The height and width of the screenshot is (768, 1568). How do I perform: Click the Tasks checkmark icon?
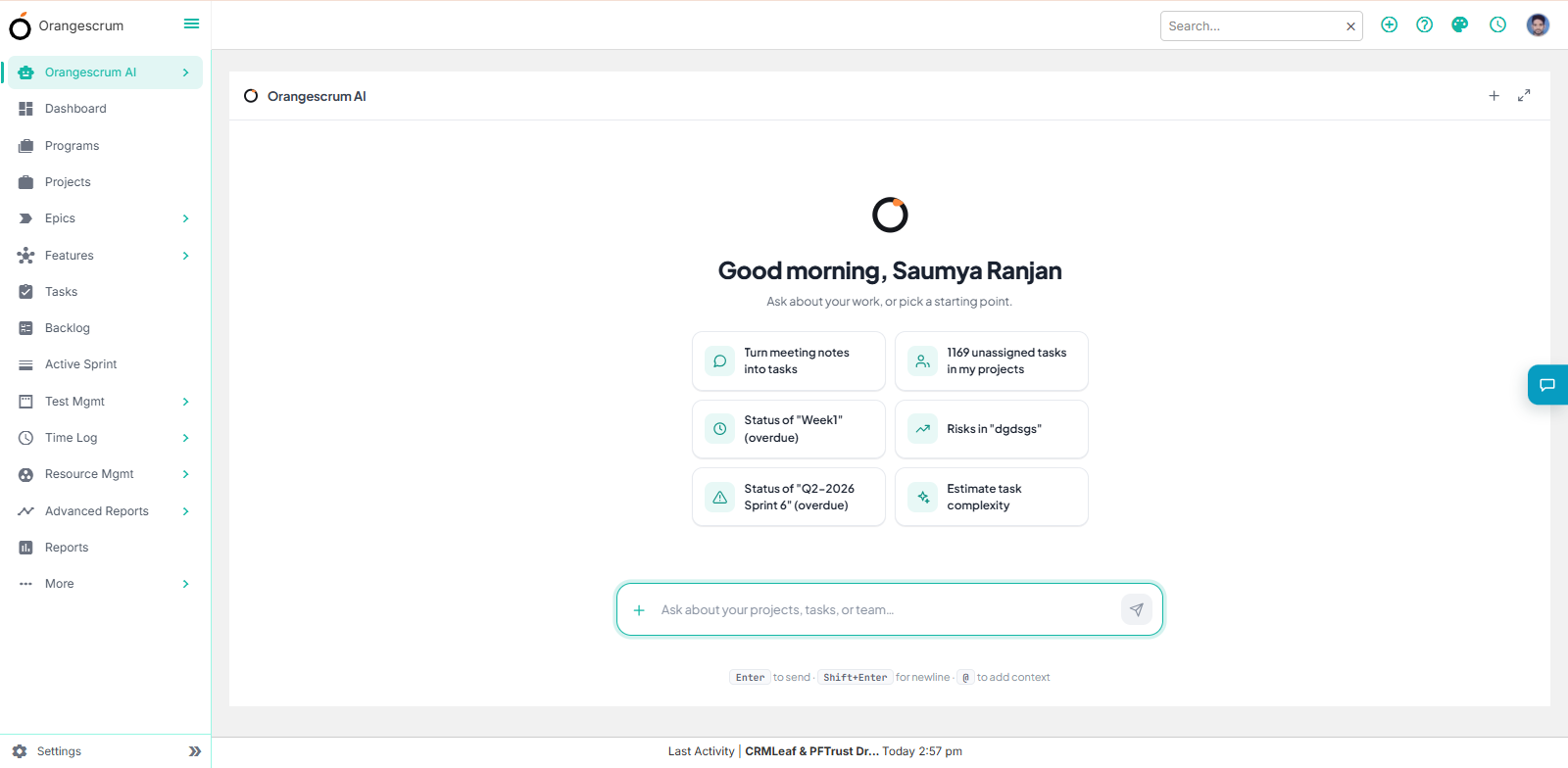tap(25, 292)
